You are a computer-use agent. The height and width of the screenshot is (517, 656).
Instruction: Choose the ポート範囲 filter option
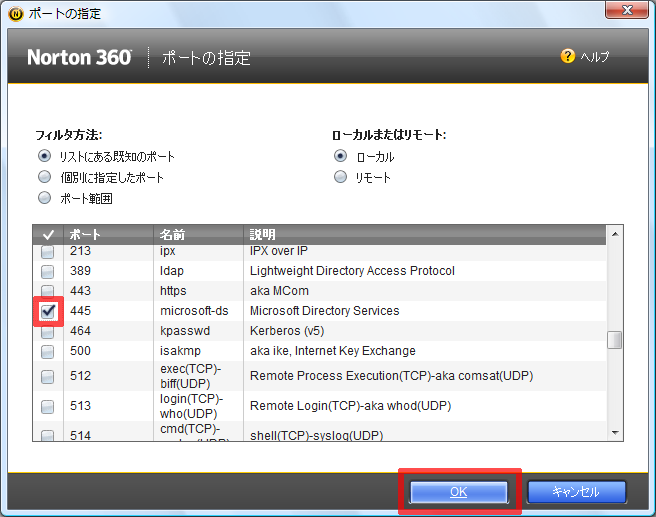point(44,198)
